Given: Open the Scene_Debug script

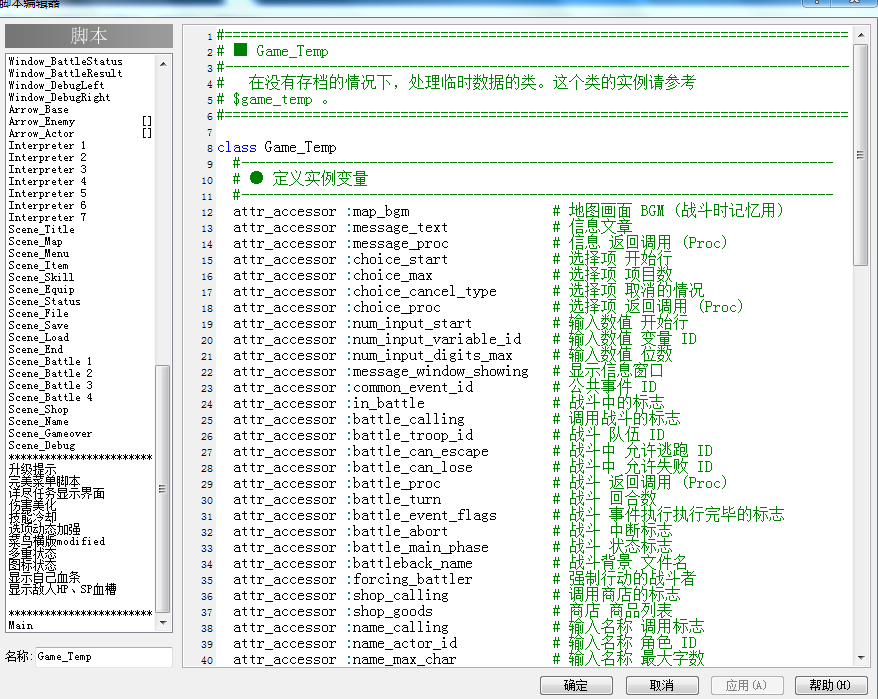Looking at the screenshot, I should [41, 445].
